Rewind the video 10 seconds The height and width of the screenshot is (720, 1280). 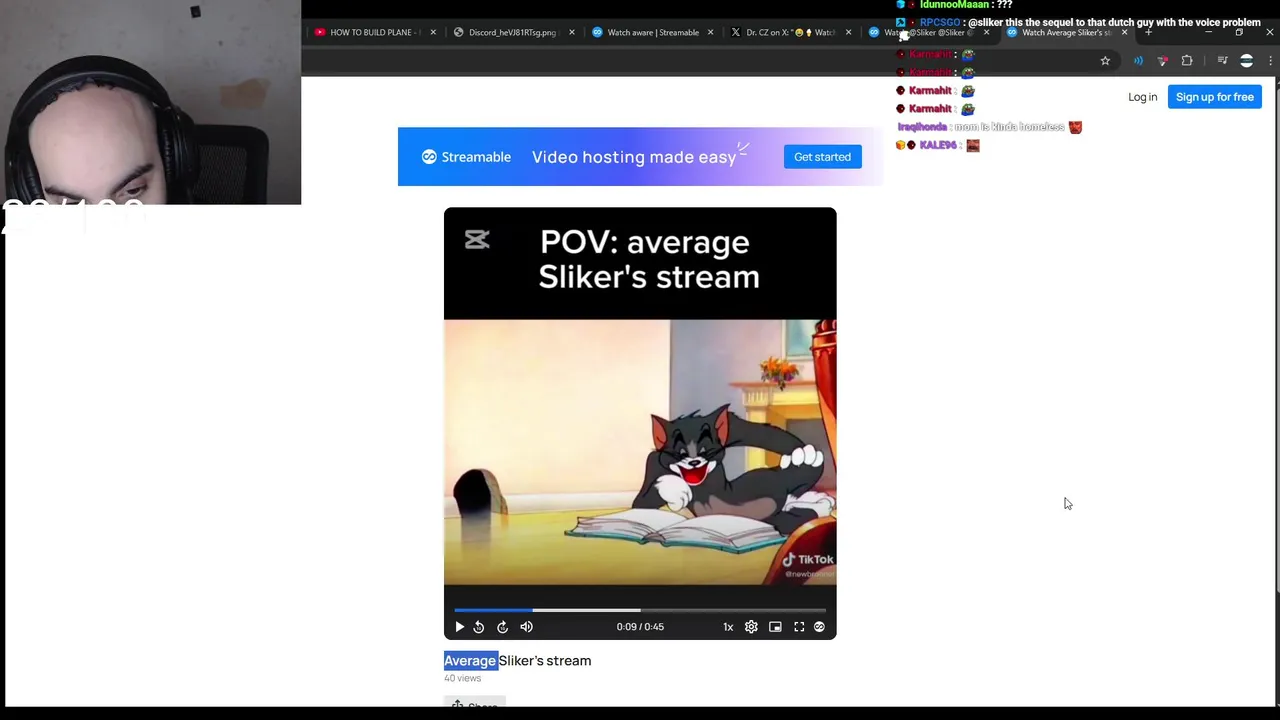click(479, 627)
